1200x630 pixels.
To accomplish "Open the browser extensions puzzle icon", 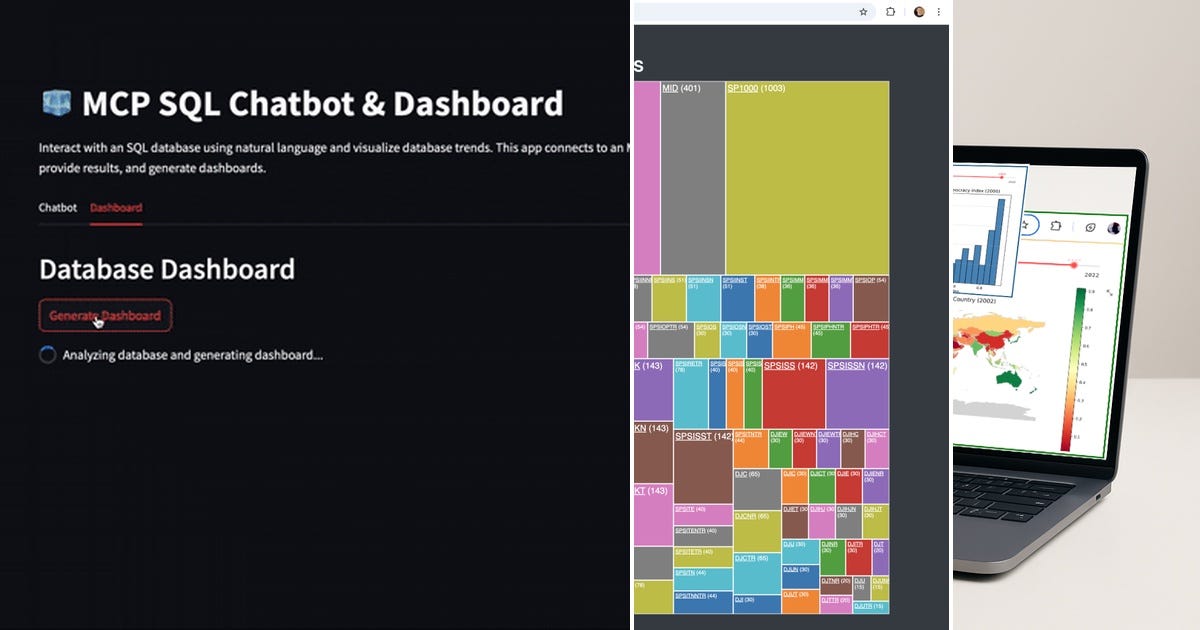I will (x=891, y=12).
